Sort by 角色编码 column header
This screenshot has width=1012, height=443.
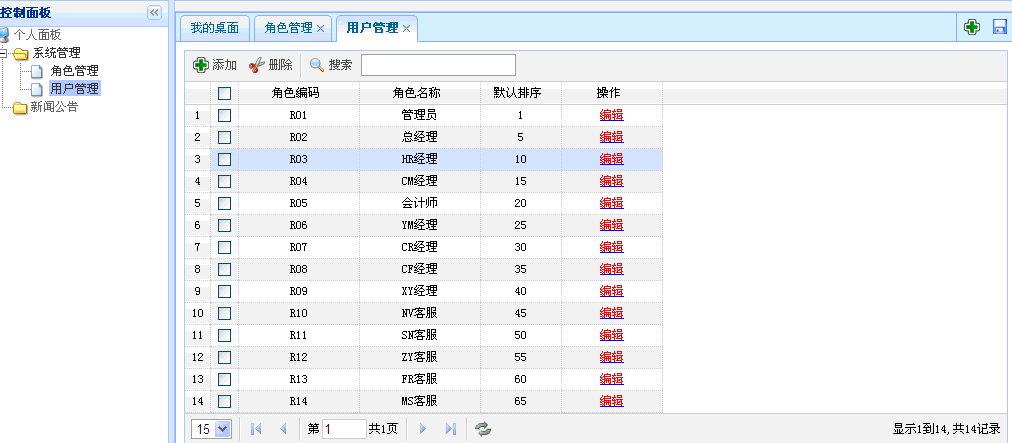(x=298, y=94)
